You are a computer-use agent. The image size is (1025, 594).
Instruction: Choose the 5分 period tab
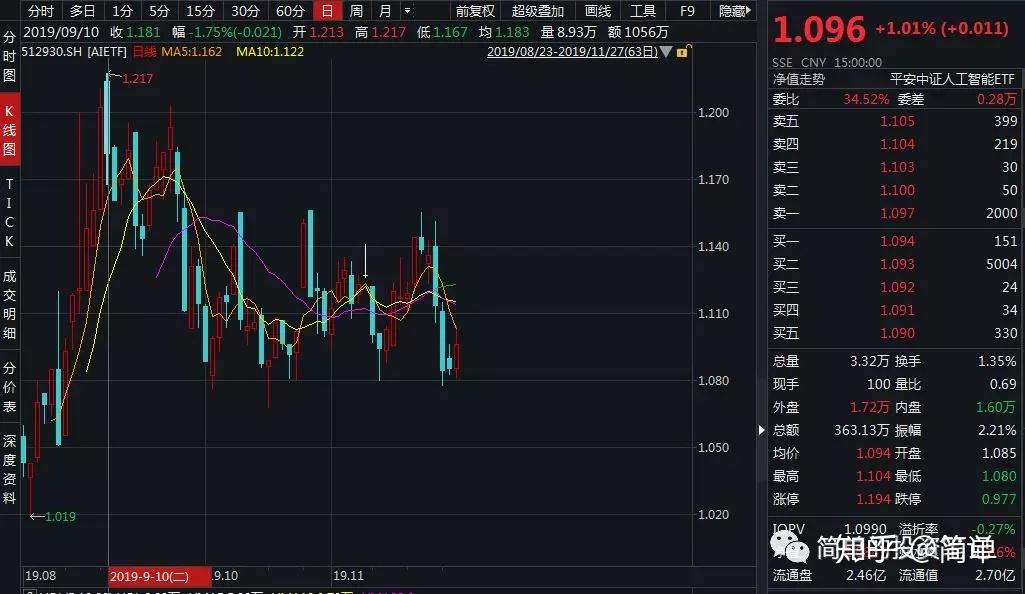click(159, 11)
